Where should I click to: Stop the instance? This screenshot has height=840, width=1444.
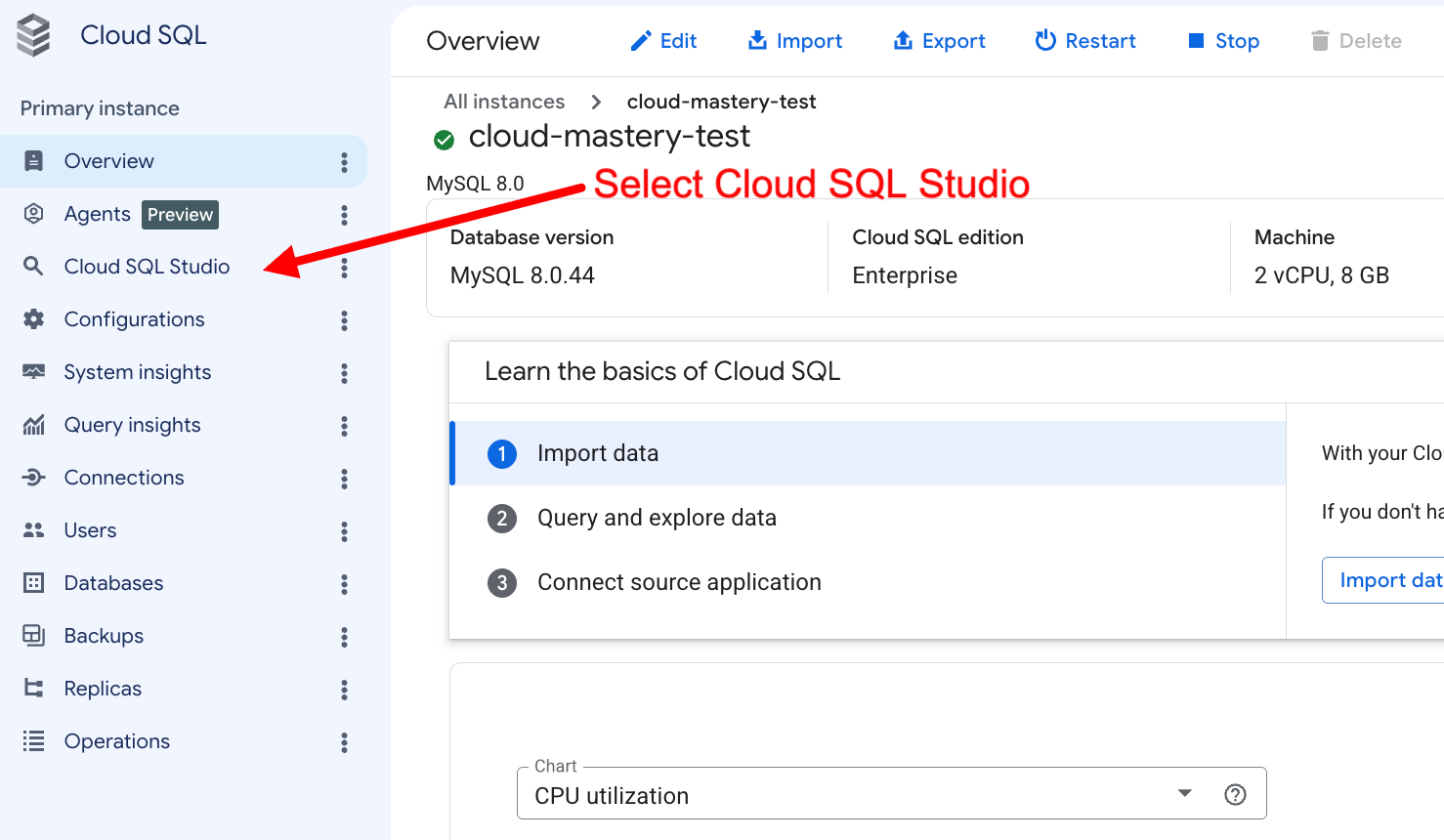click(1223, 41)
